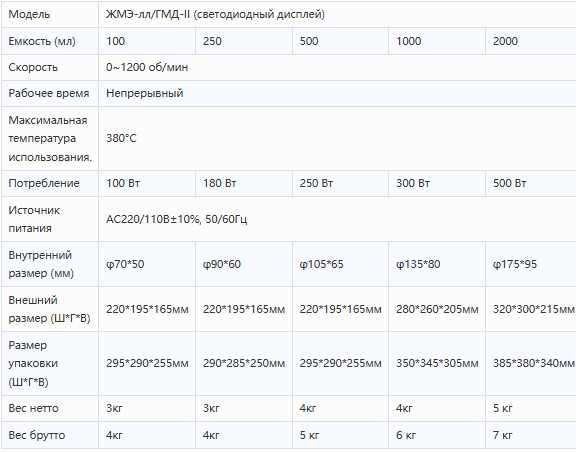Select the 280*260*205мм outer size cell
The image size is (579, 452).
point(437,309)
